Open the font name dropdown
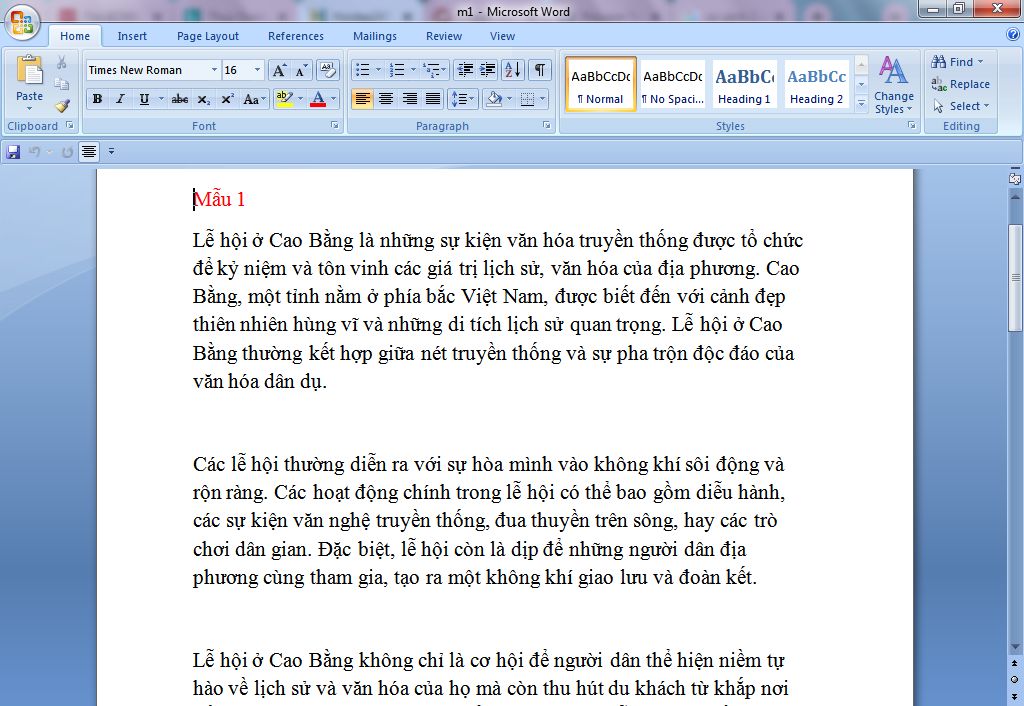The width and height of the screenshot is (1024, 706). point(214,70)
